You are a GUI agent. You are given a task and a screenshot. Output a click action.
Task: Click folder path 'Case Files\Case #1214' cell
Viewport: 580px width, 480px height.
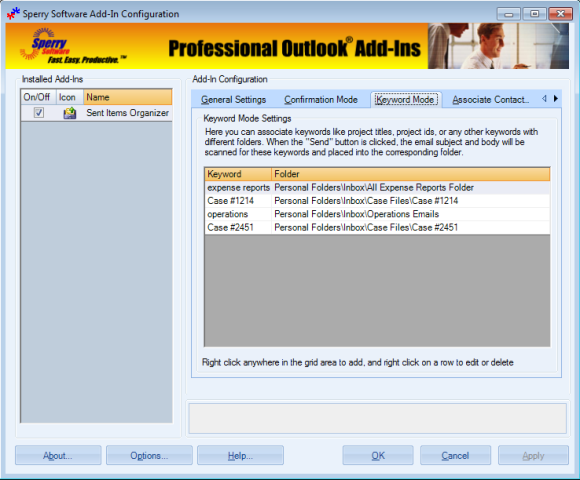(411, 201)
